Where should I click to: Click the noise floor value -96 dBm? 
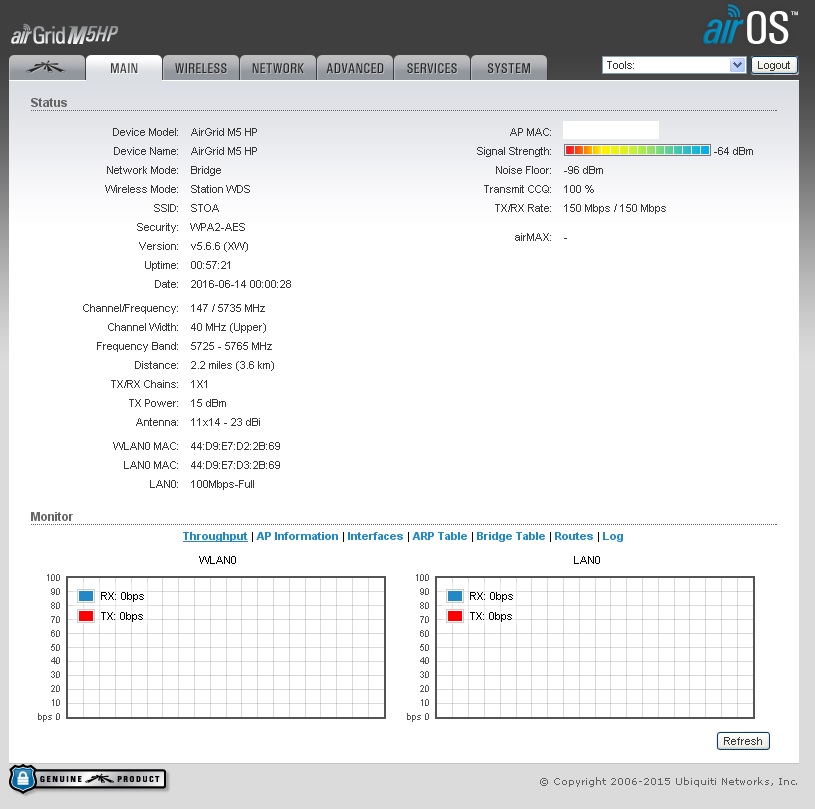(583, 170)
